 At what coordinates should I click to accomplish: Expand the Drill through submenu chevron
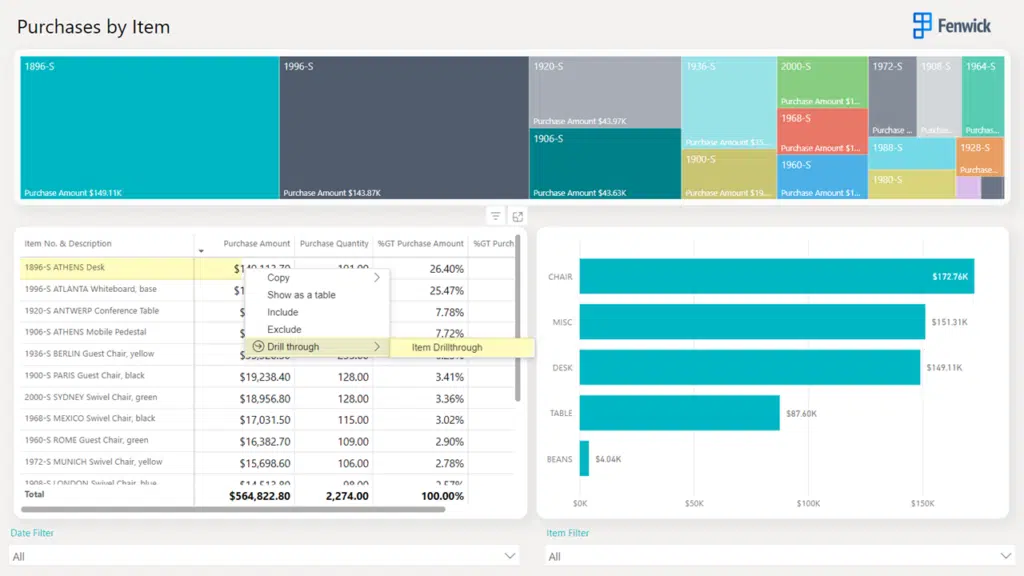click(x=377, y=347)
